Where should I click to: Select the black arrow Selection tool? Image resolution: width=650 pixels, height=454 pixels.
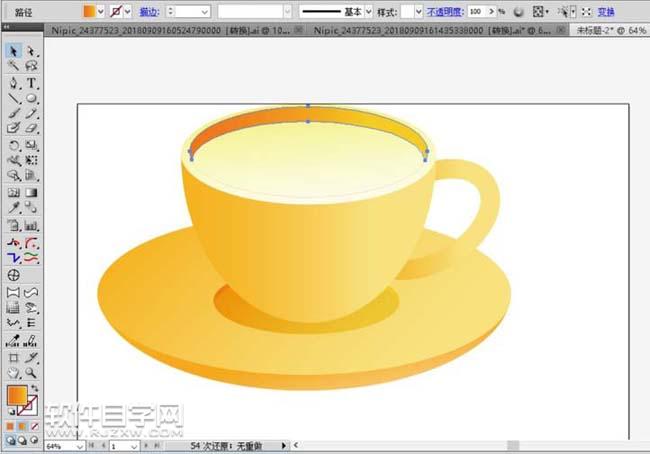(x=14, y=50)
